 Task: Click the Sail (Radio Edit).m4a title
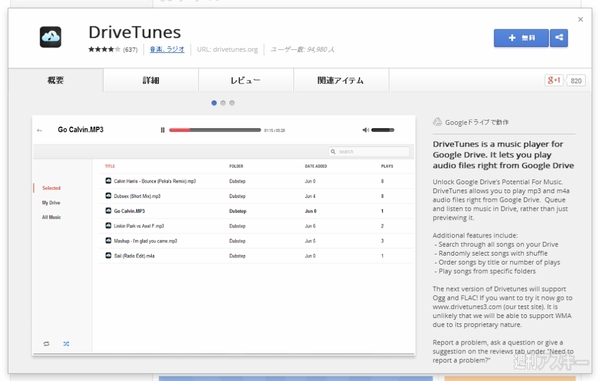(x=134, y=256)
